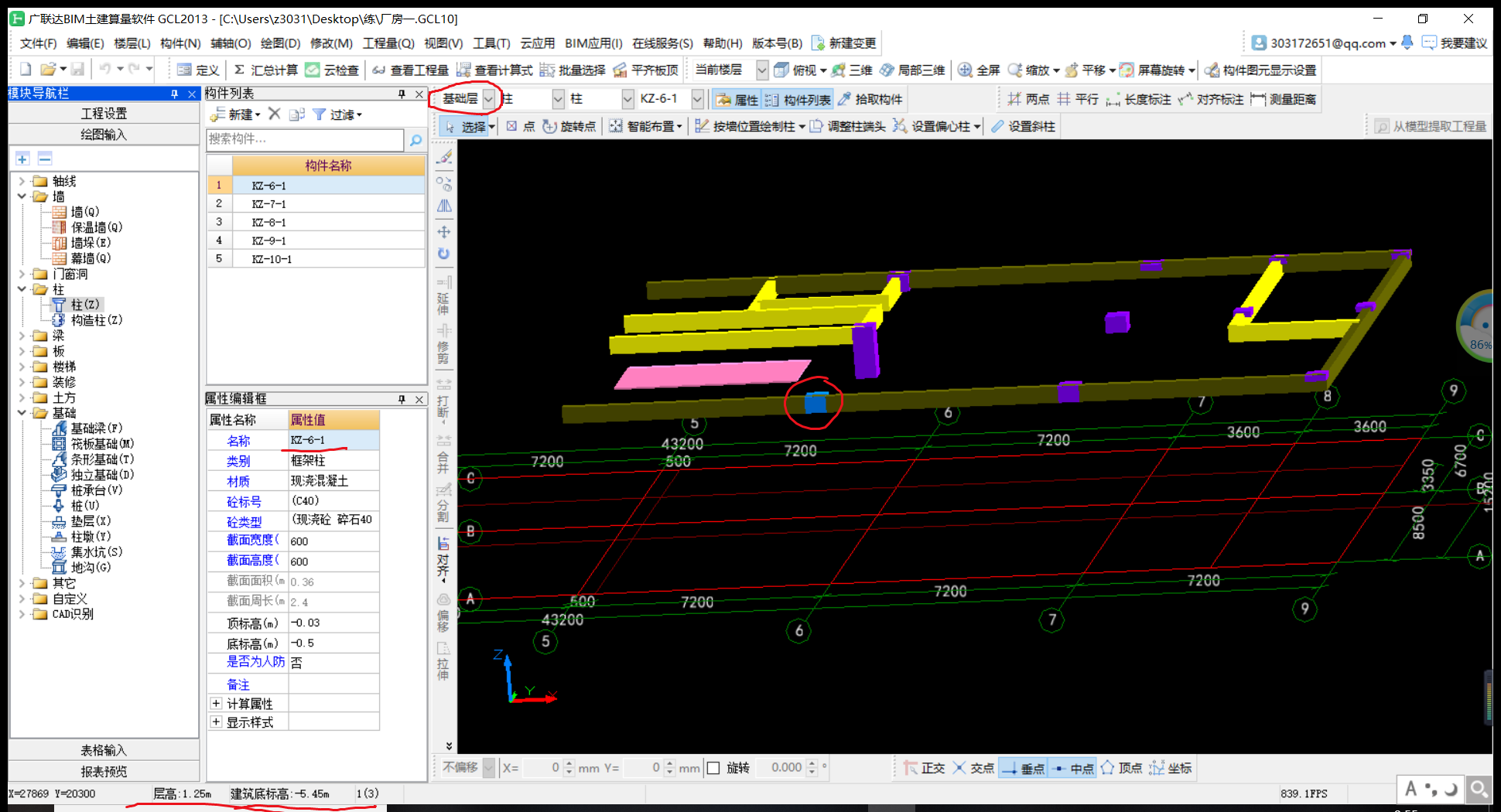Toggle 正交 orthogonal mode

click(924, 768)
